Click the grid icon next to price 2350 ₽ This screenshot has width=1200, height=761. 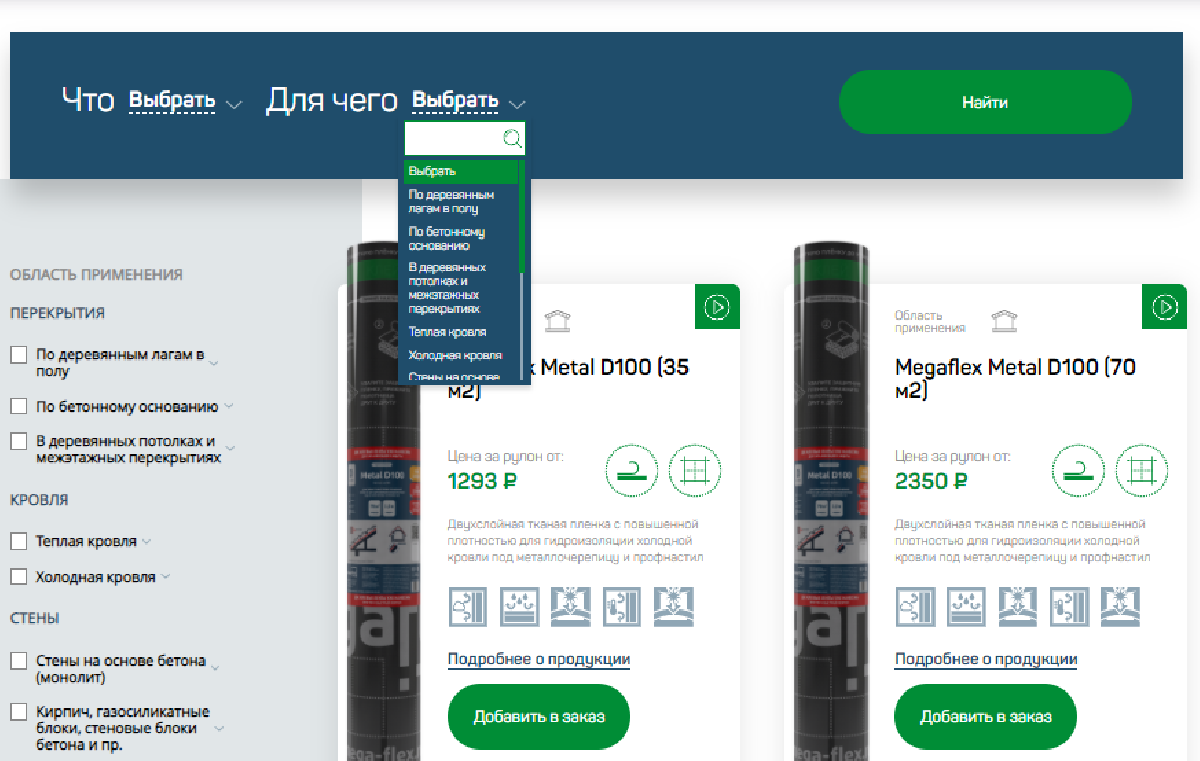[1140, 470]
